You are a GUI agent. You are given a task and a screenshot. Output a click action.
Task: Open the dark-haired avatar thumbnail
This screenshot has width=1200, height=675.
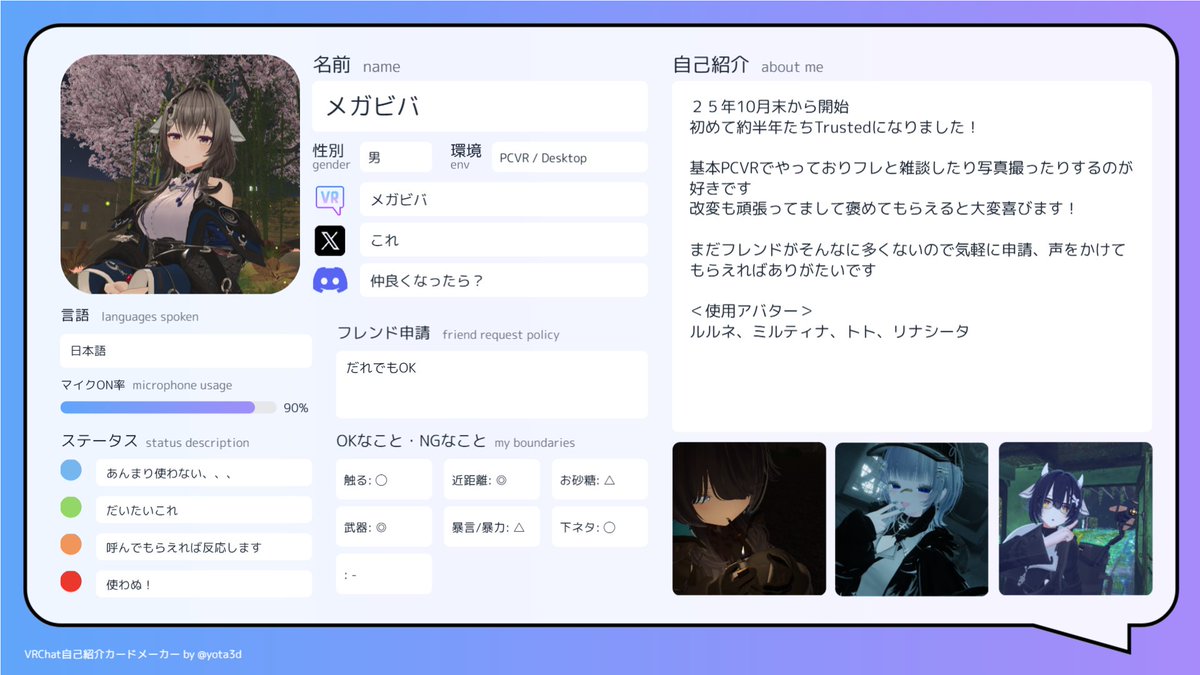(x=749, y=518)
